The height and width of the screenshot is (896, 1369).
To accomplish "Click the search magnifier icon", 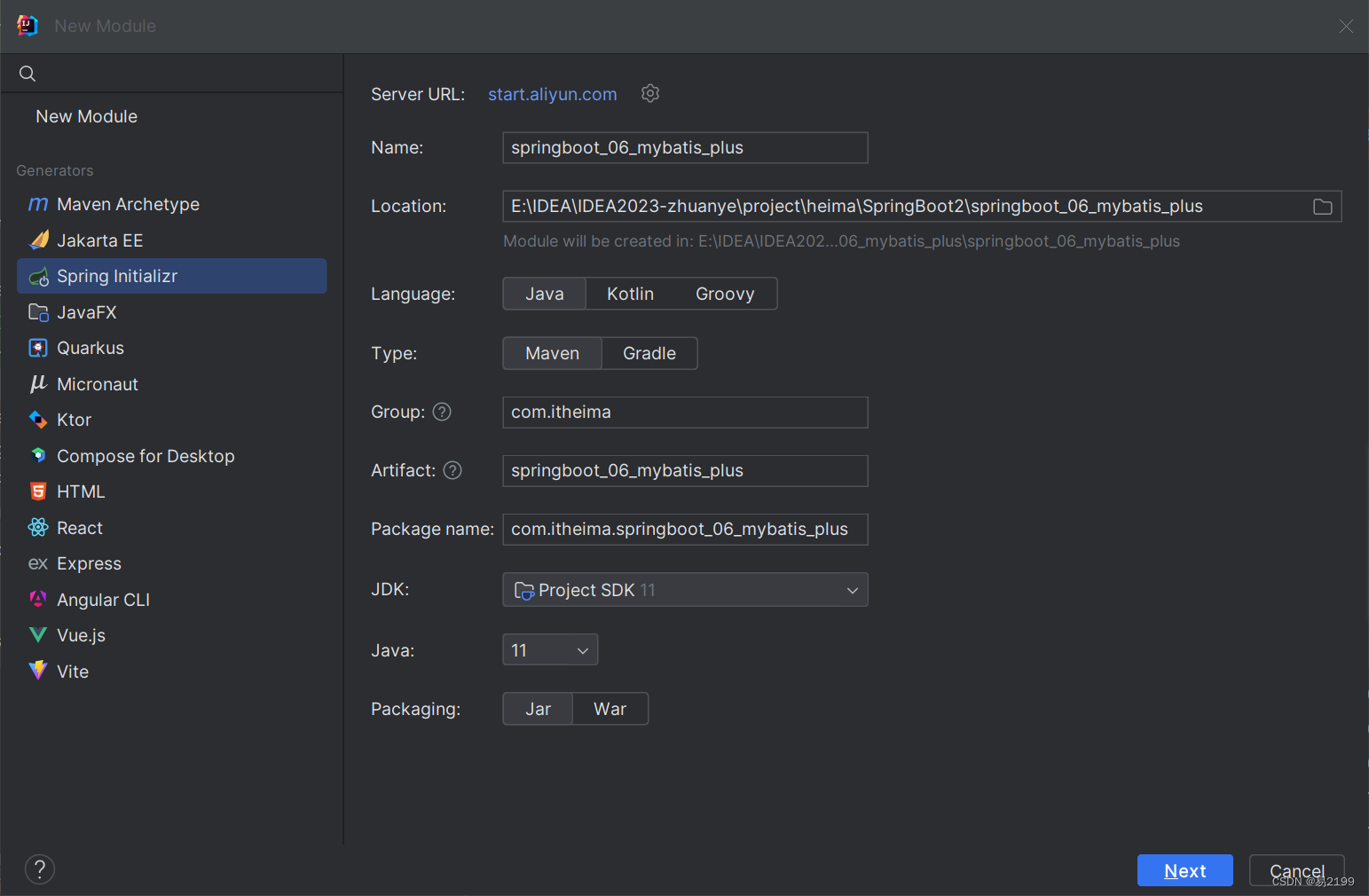I will (x=28, y=74).
